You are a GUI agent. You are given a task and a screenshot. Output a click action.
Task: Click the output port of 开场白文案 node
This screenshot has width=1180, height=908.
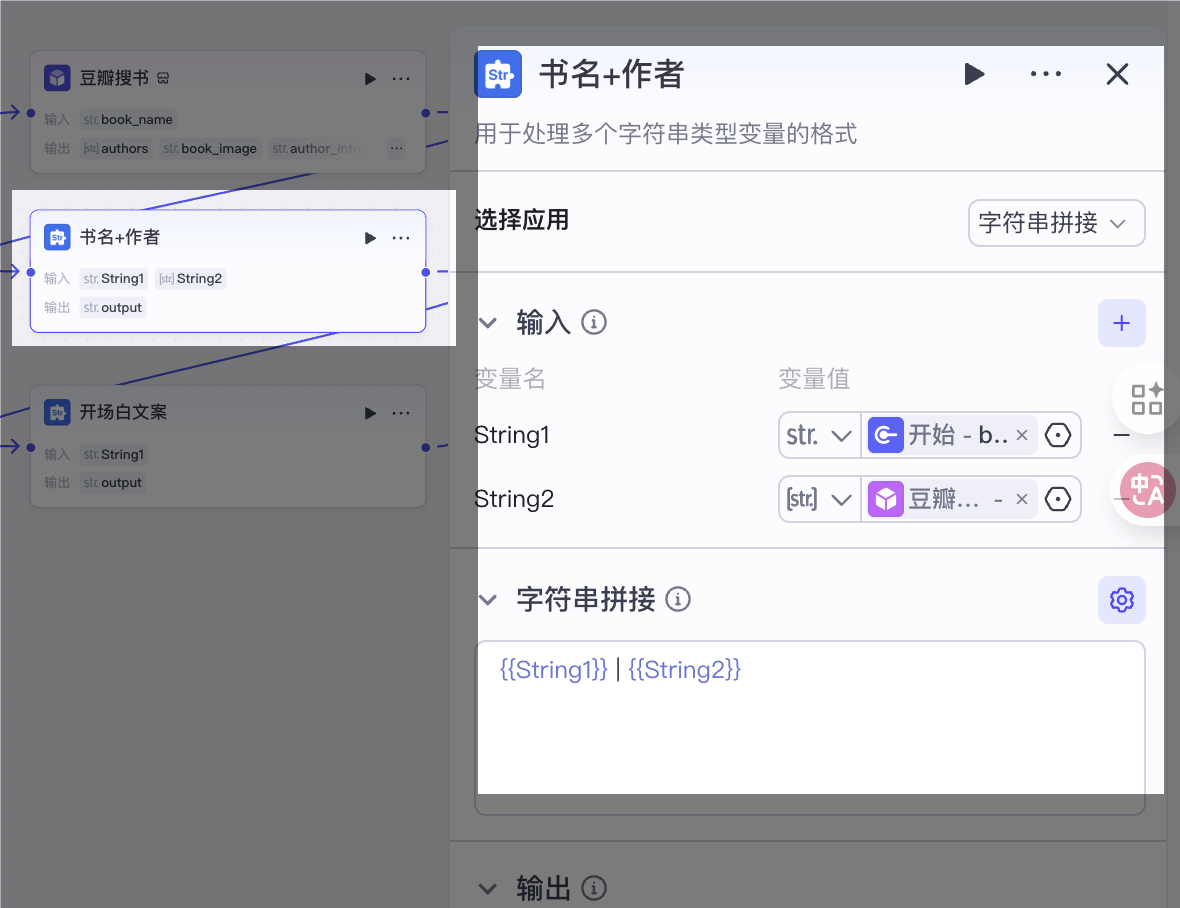[x=426, y=448]
